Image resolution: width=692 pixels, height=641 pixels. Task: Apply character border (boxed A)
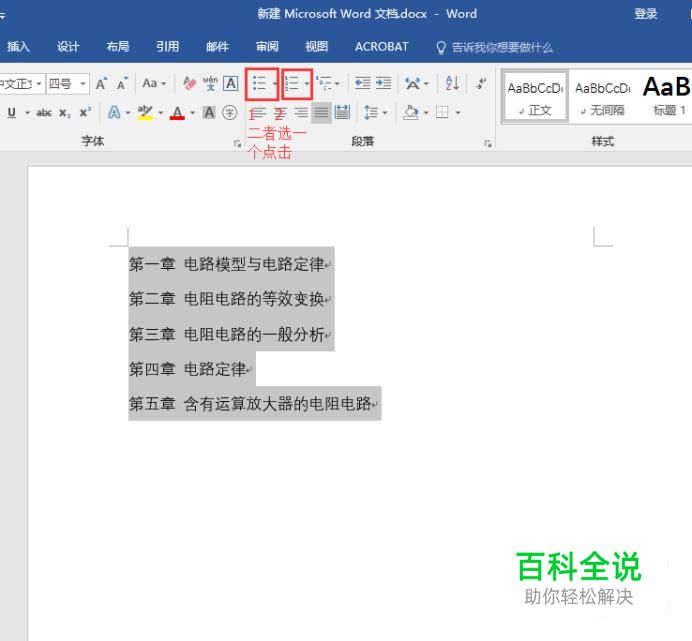click(231, 83)
